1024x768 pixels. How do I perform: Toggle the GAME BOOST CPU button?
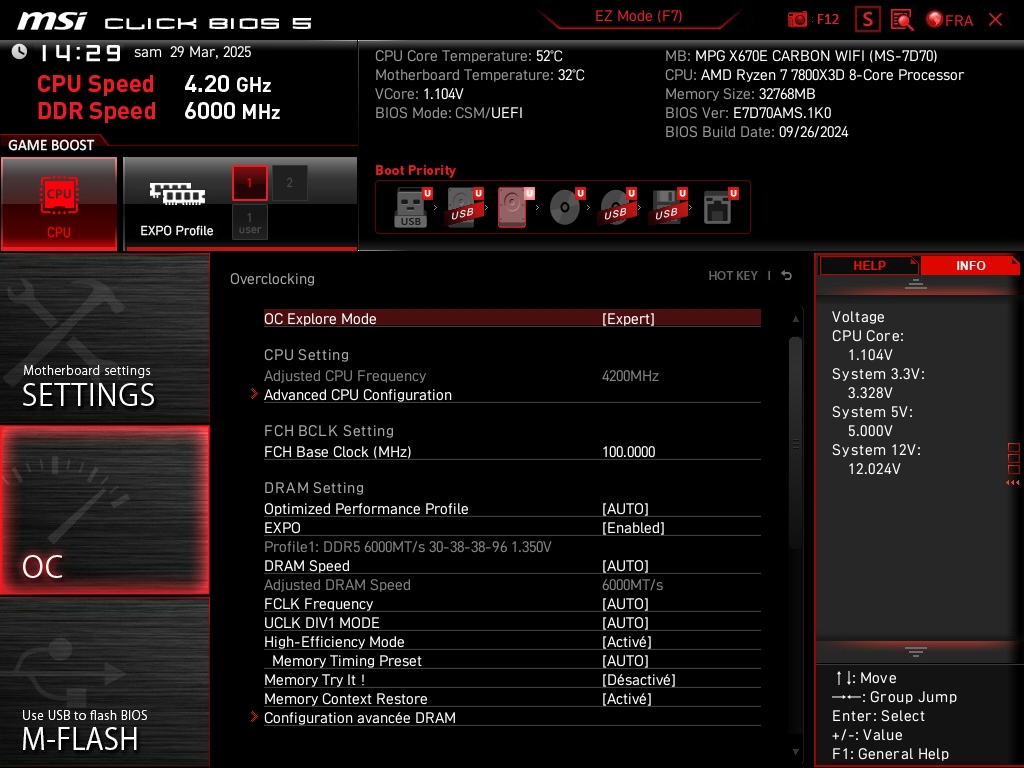(x=59, y=204)
